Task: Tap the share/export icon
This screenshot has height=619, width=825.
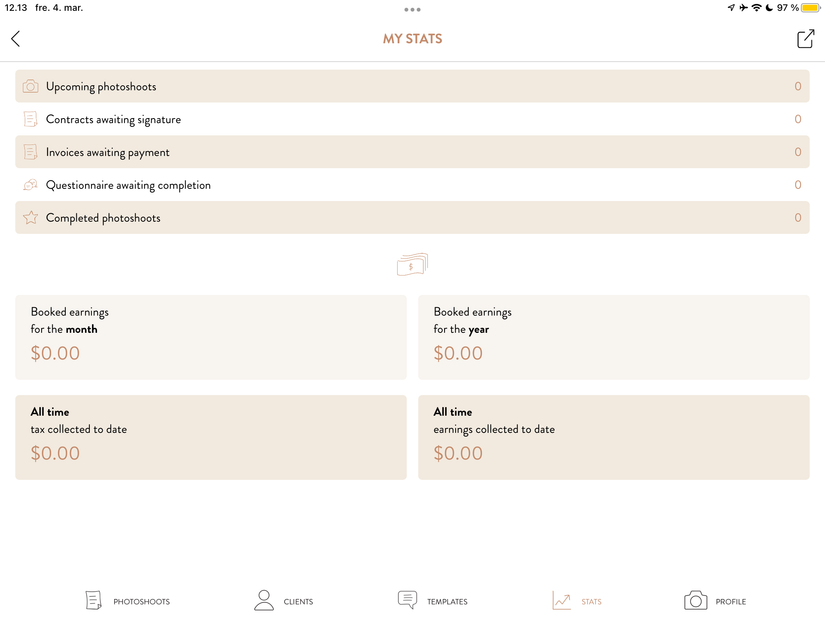Action: 805,39
